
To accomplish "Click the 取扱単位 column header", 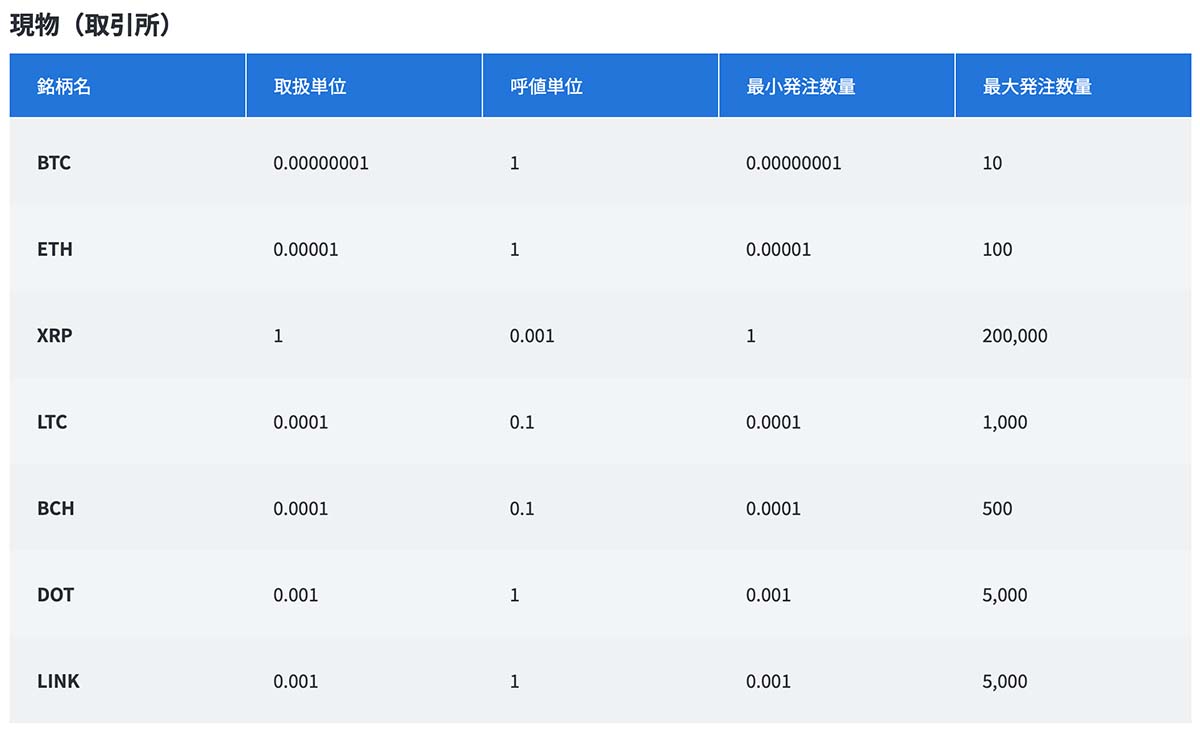I will 364,86.
